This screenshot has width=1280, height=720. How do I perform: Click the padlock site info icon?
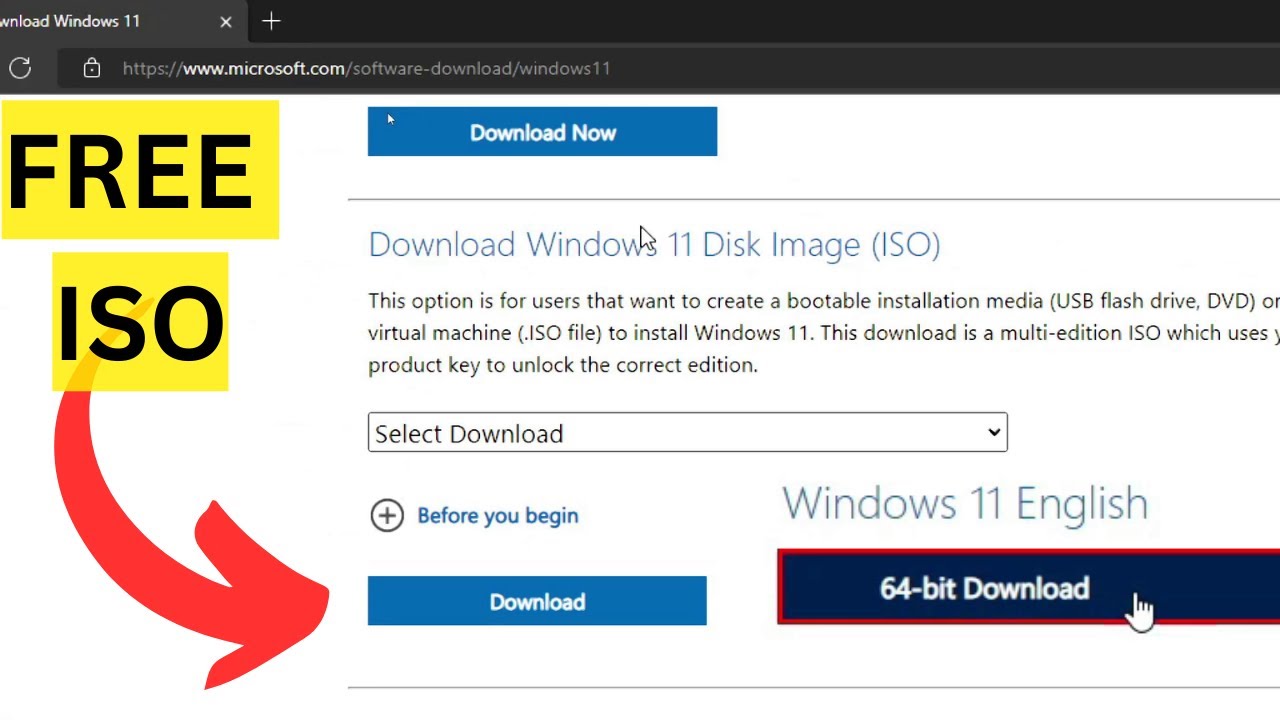[x=92, y=68]
